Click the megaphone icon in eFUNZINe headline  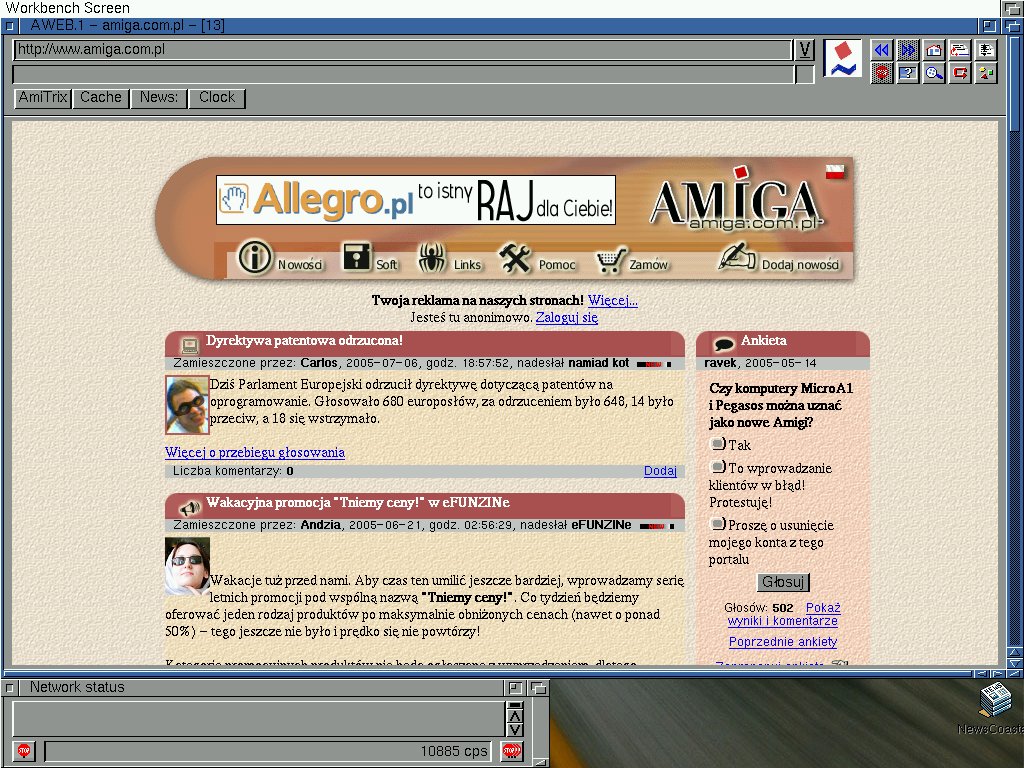190,506
